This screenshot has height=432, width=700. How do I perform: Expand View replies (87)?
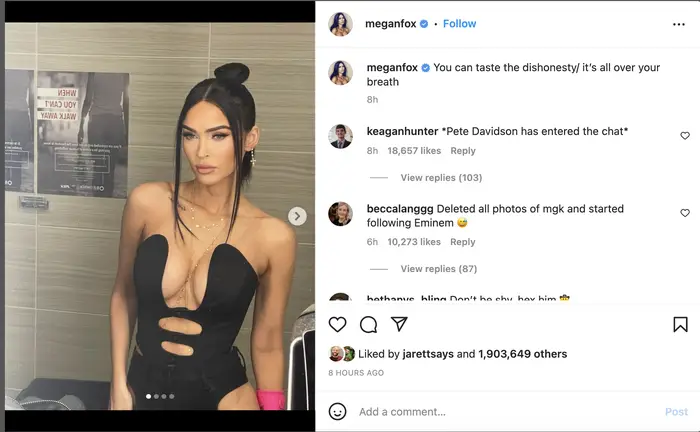pos(438,269)
